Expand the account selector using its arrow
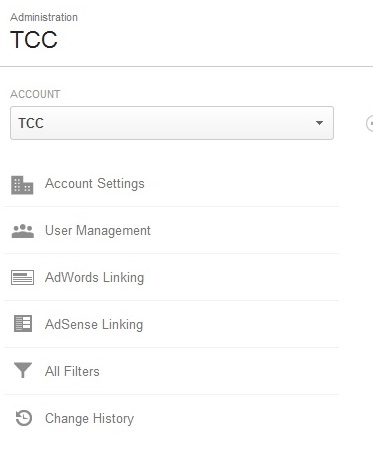The image size is (373, 455). click(319, 123)
